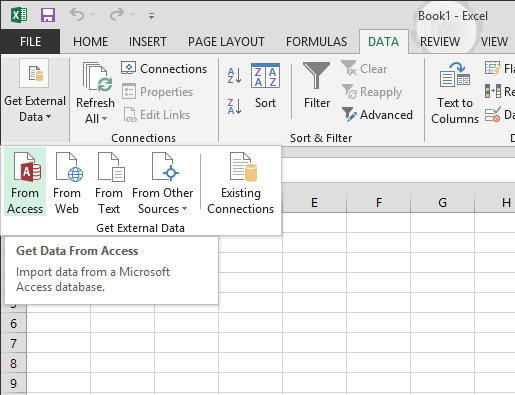The image size is (515, 395).
Task: Click the Data Validation icon
Action: [493, 114]
